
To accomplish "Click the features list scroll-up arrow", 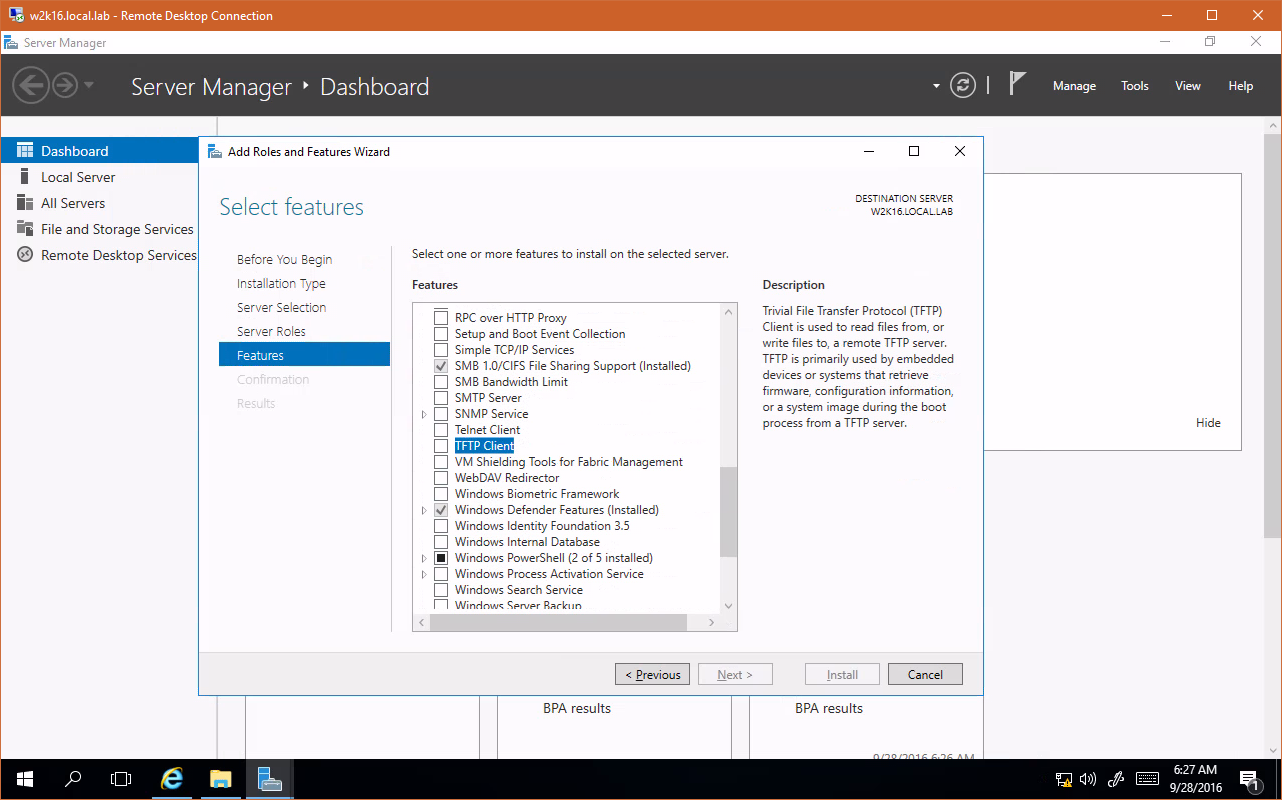I will 728,311.
